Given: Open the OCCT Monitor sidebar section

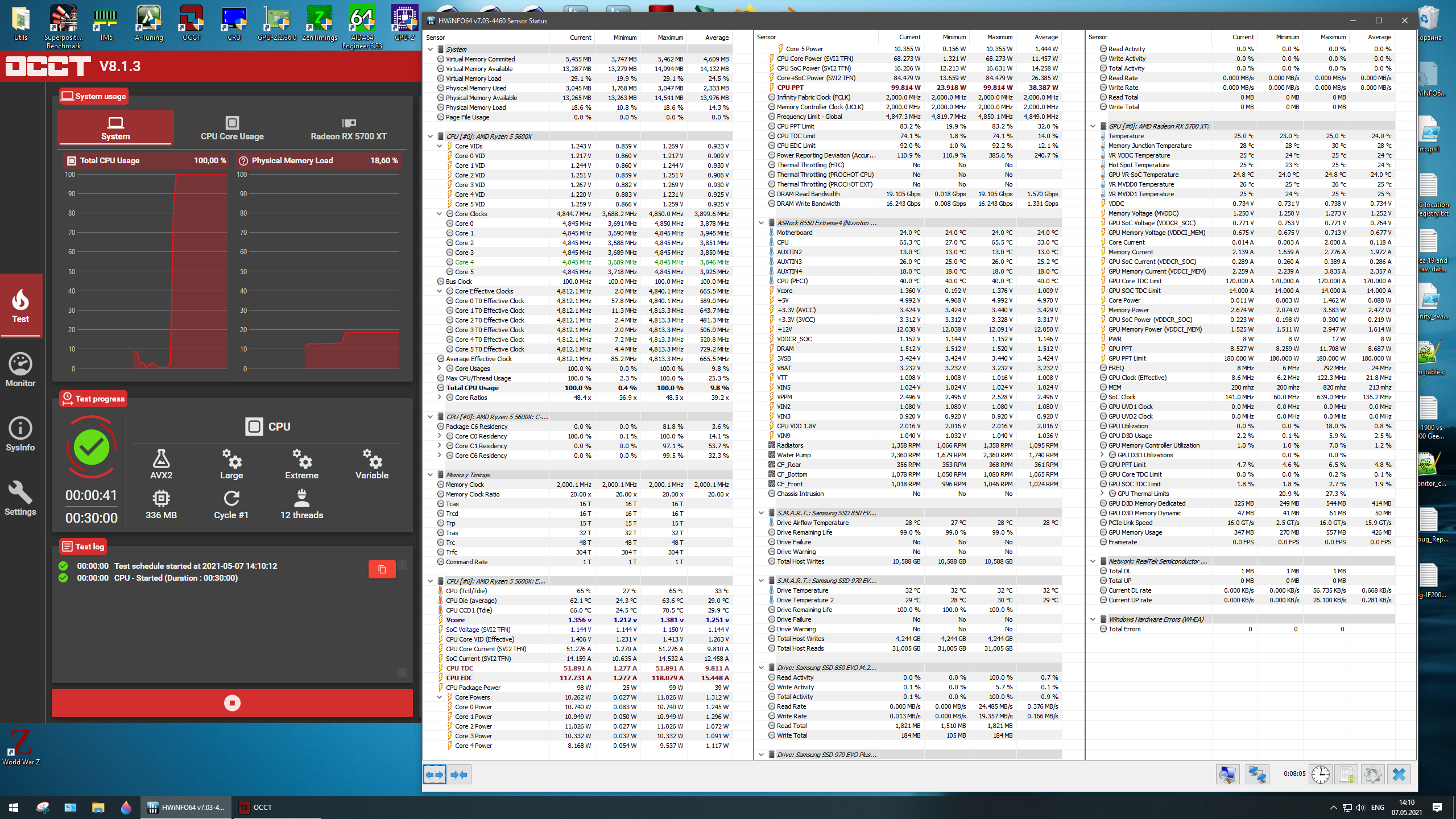Looking at the screenshot, I should (x=20, y=370).
